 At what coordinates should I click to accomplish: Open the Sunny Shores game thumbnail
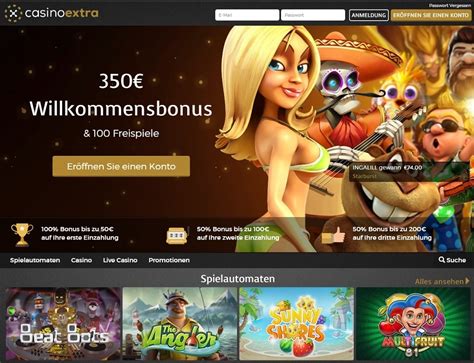click(297, 324)
